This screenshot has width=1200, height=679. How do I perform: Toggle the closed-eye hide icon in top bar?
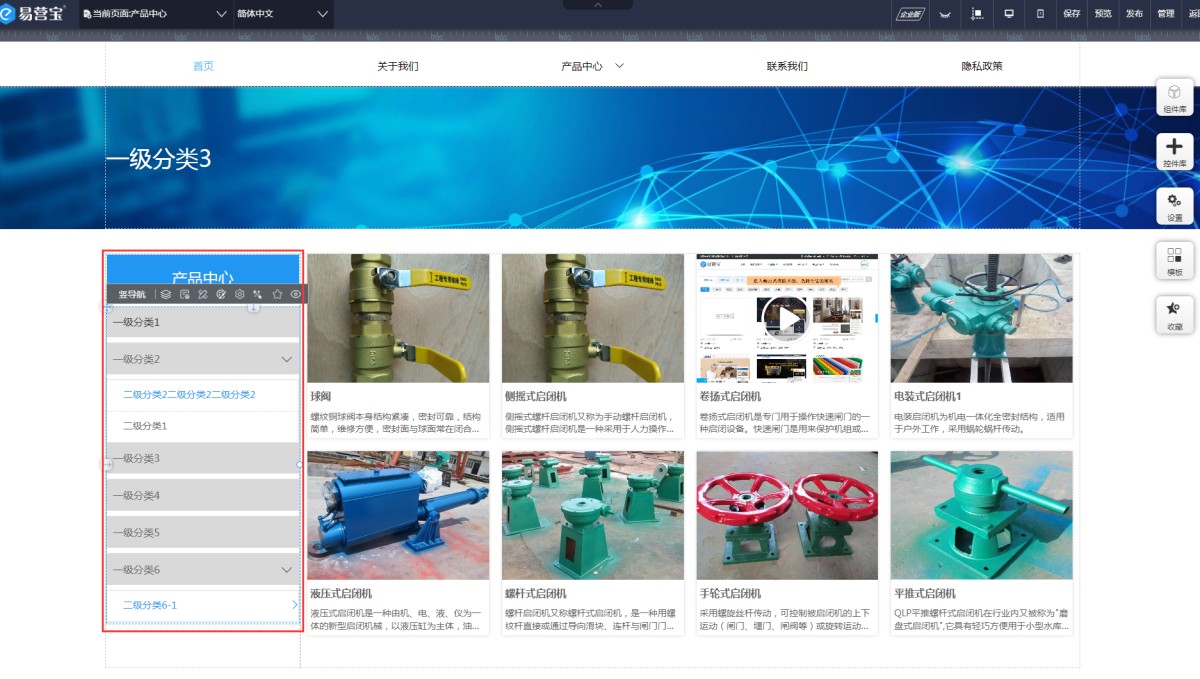(945, 14)
